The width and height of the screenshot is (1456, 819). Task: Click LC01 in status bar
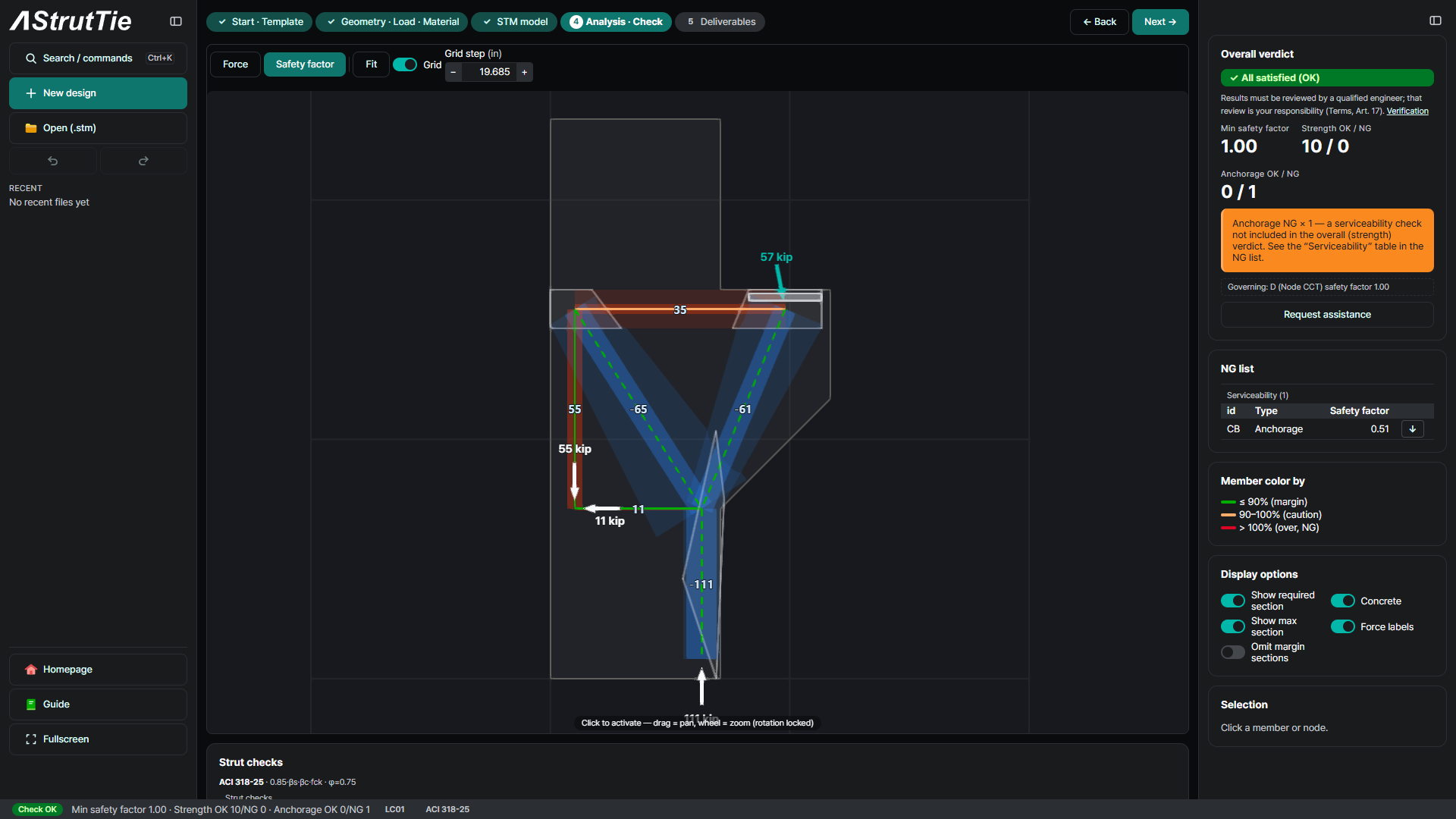394,809
